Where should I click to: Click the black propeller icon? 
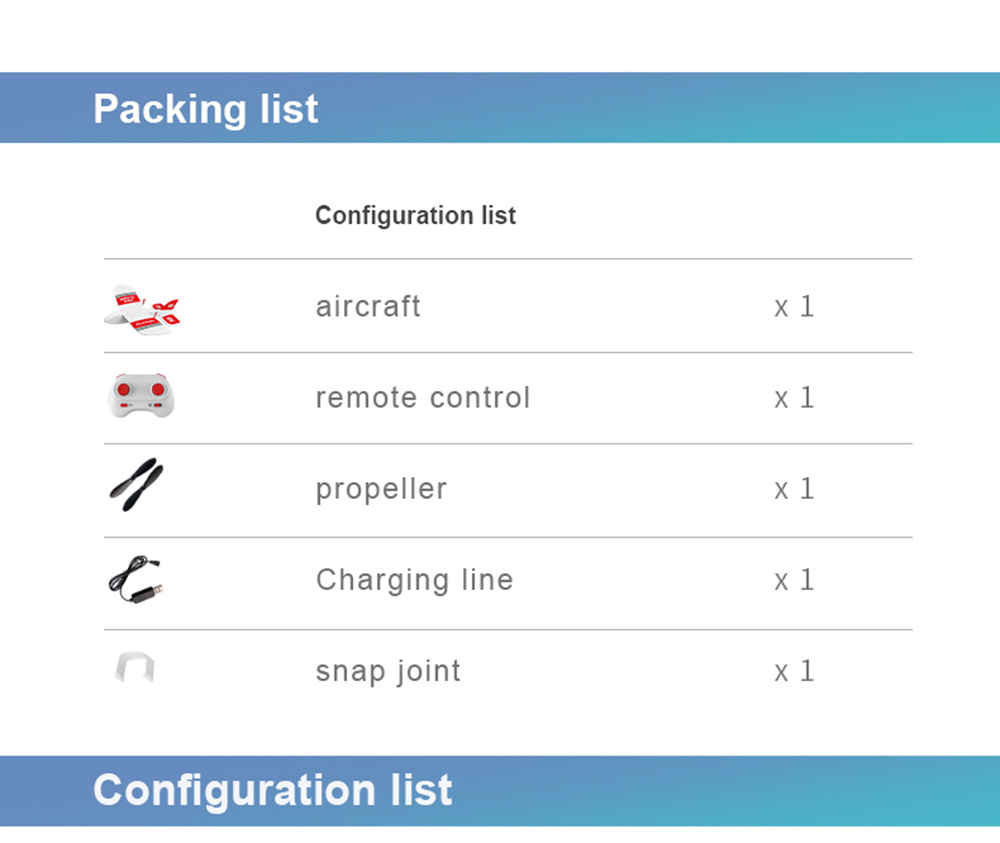(x=136, y=485)
